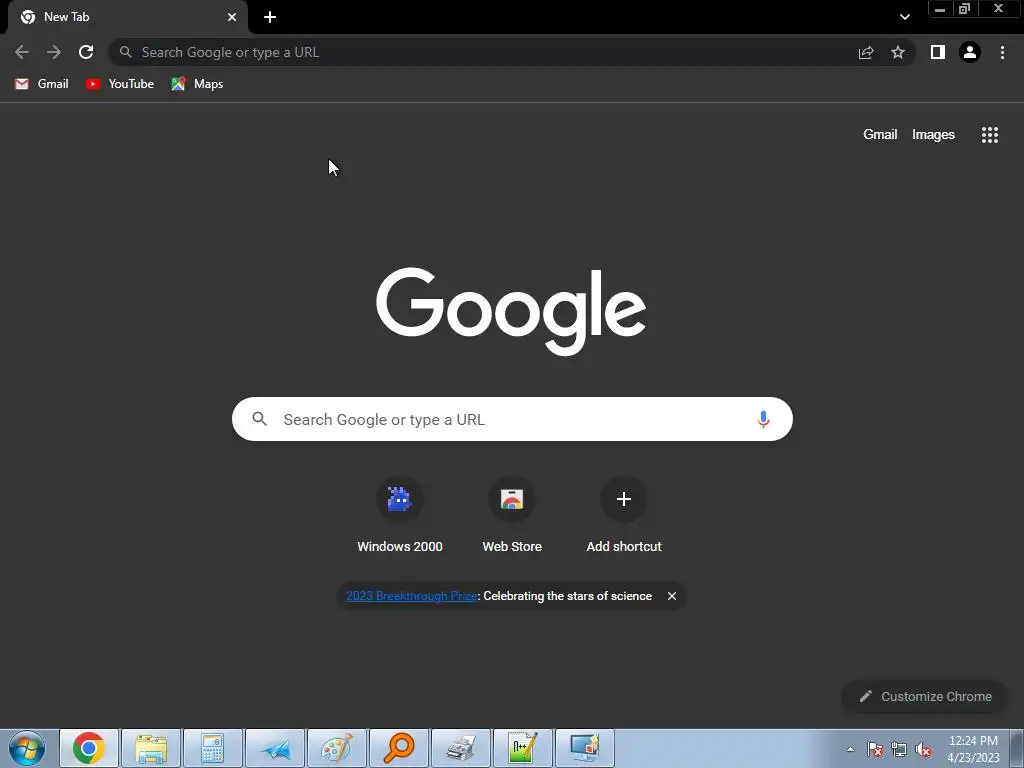Open the 2023 Breakthrough Prize link
Screen dimensions: 1024x768
pyautogui.click(x=411, y=596)
